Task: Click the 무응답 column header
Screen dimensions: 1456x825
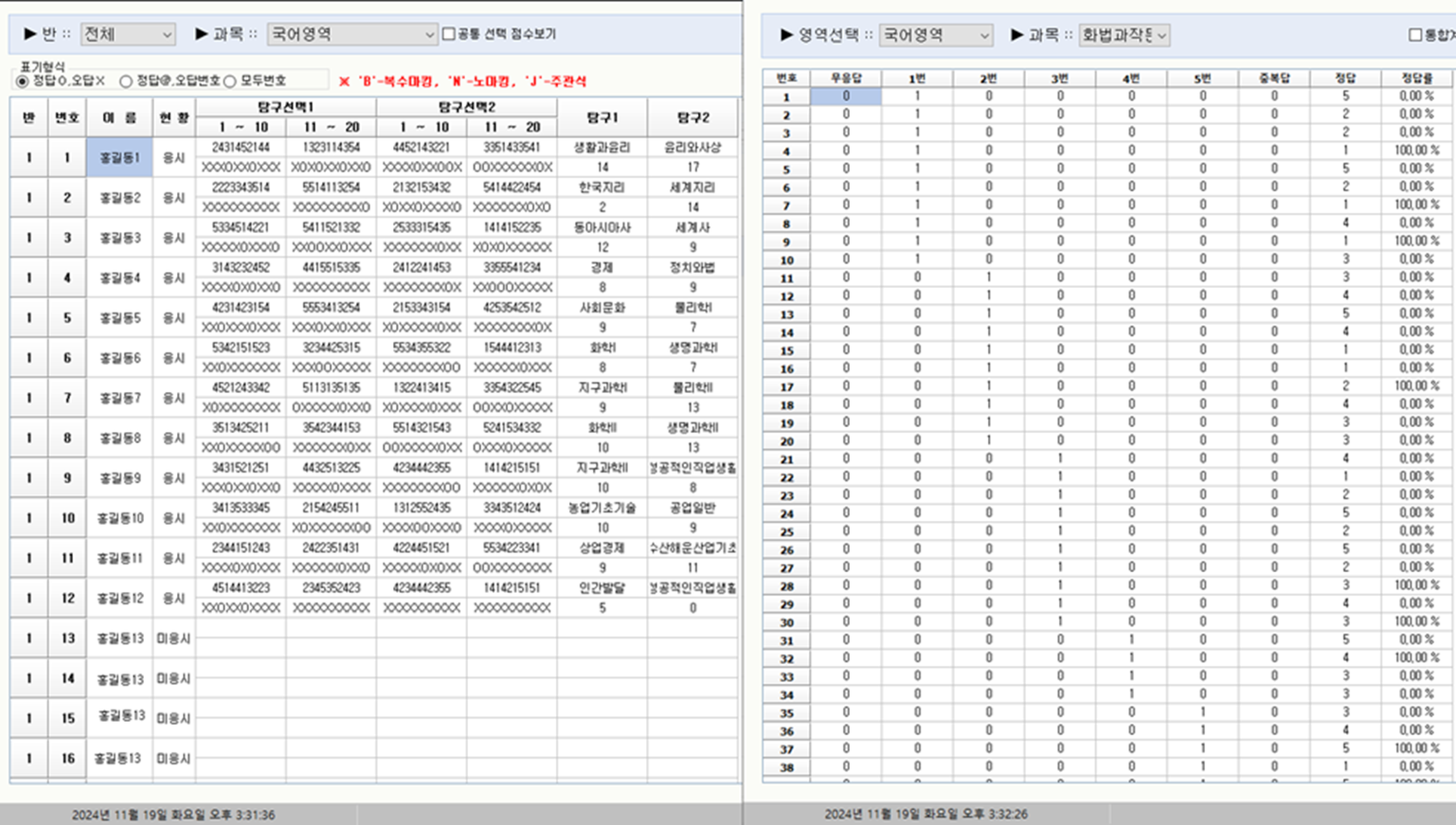Action: (x=846, y=78)
